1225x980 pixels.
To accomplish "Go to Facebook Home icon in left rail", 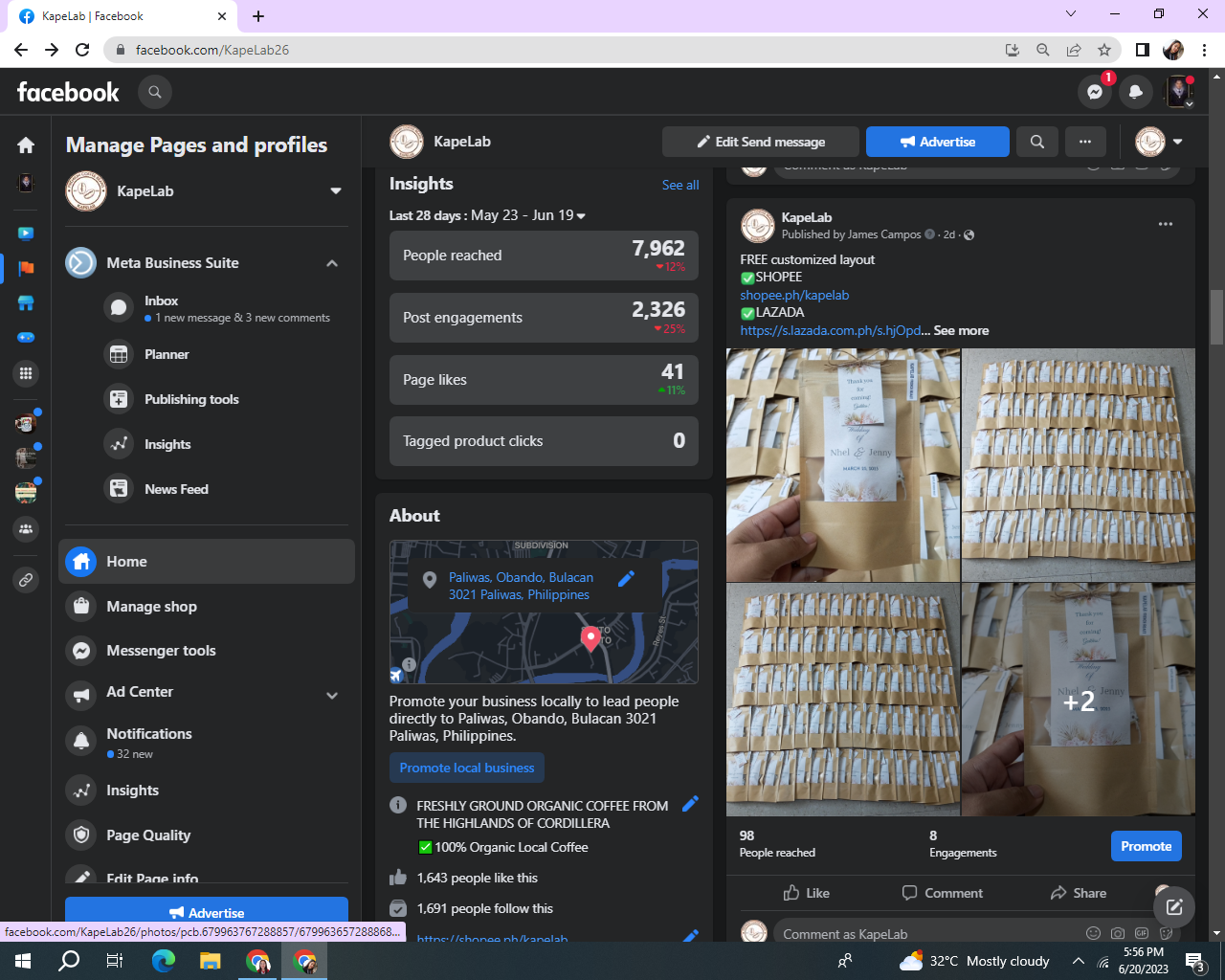I will (x=26, y=145).
